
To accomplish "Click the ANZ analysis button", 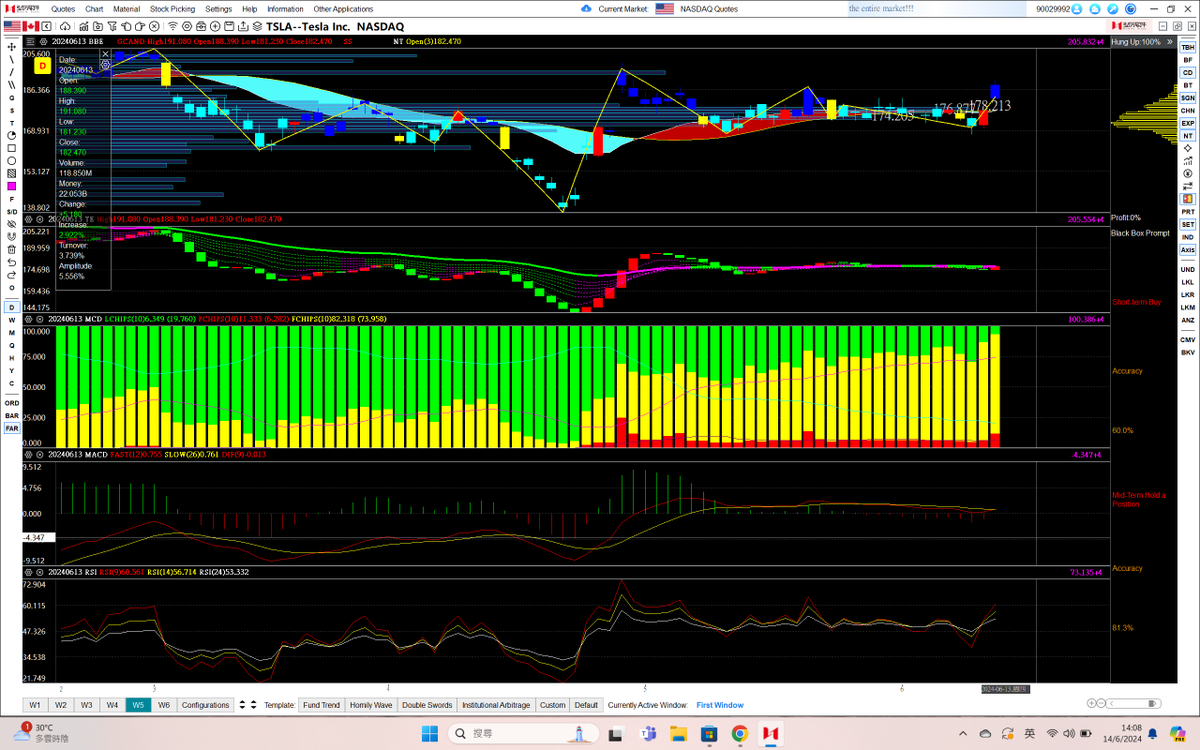I will click(1187, 320).
